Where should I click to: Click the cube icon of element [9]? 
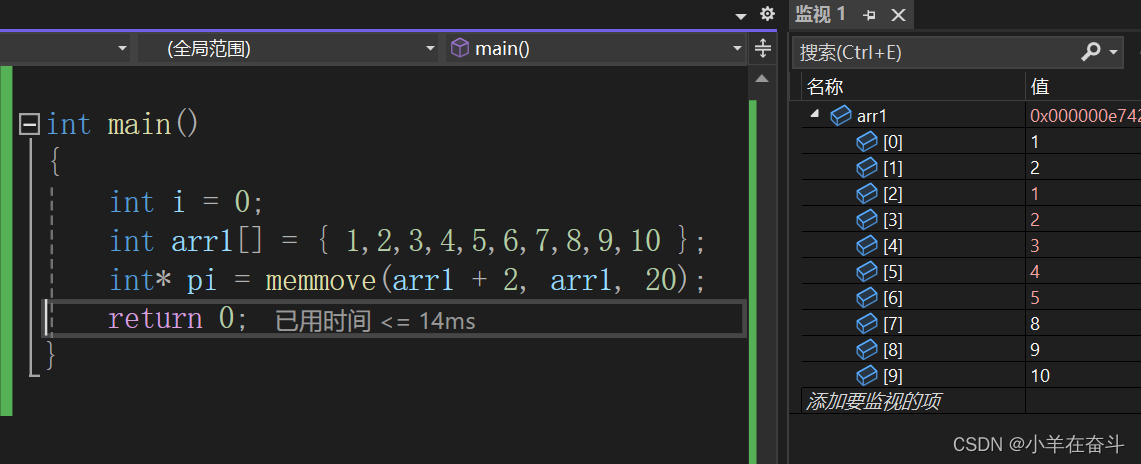click(x=867, y=375)
